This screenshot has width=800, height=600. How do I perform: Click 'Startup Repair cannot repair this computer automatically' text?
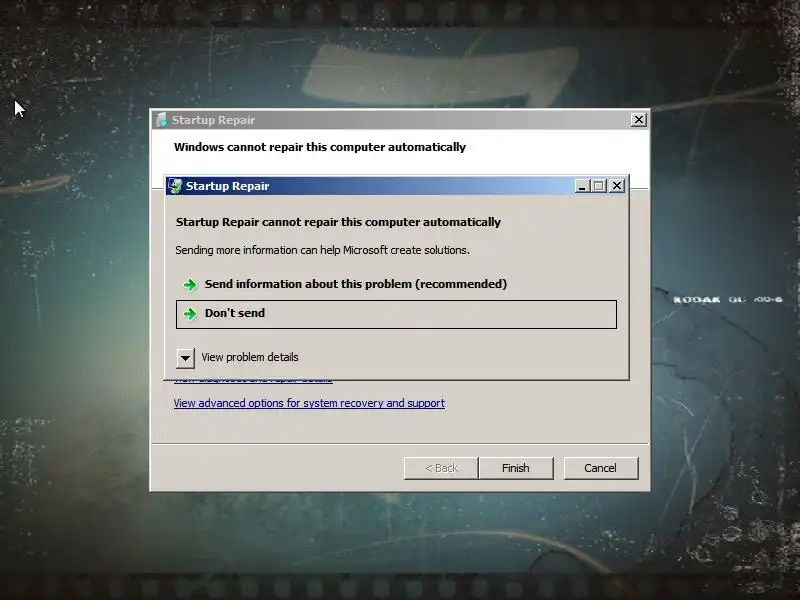click(x=338, y=222)
